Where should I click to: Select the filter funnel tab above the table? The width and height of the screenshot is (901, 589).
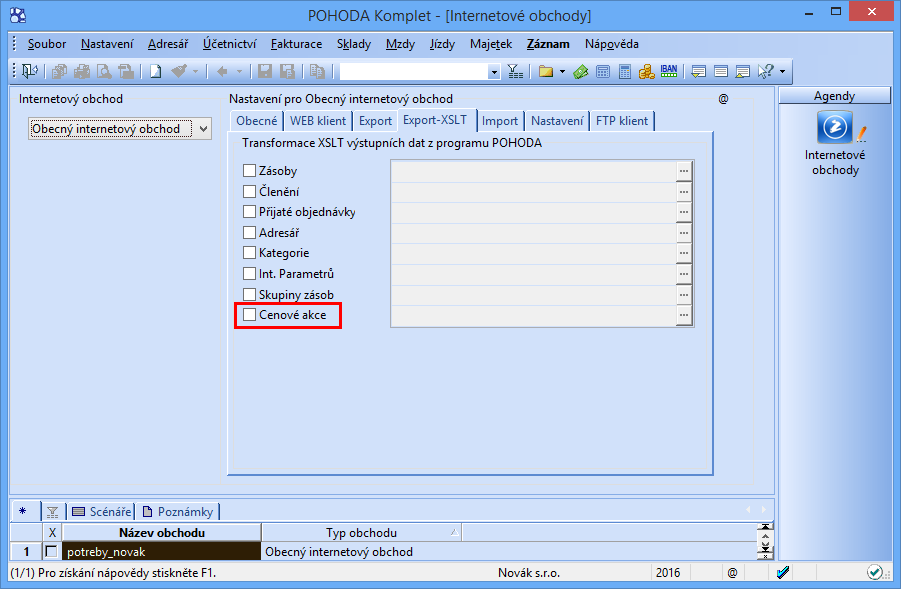[52, 511]
